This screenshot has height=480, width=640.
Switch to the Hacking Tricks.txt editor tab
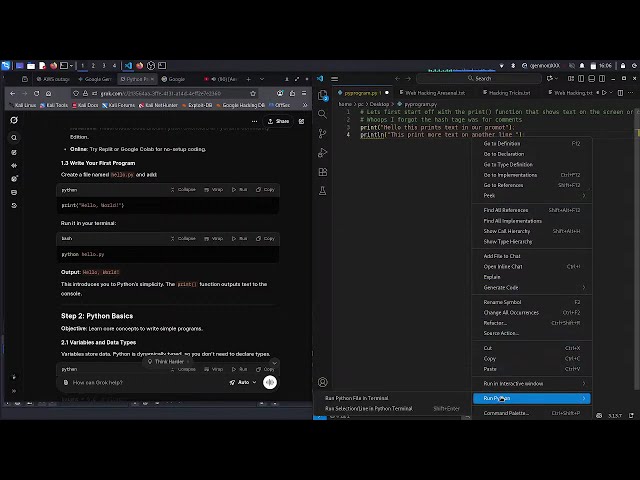coord(506,93)
